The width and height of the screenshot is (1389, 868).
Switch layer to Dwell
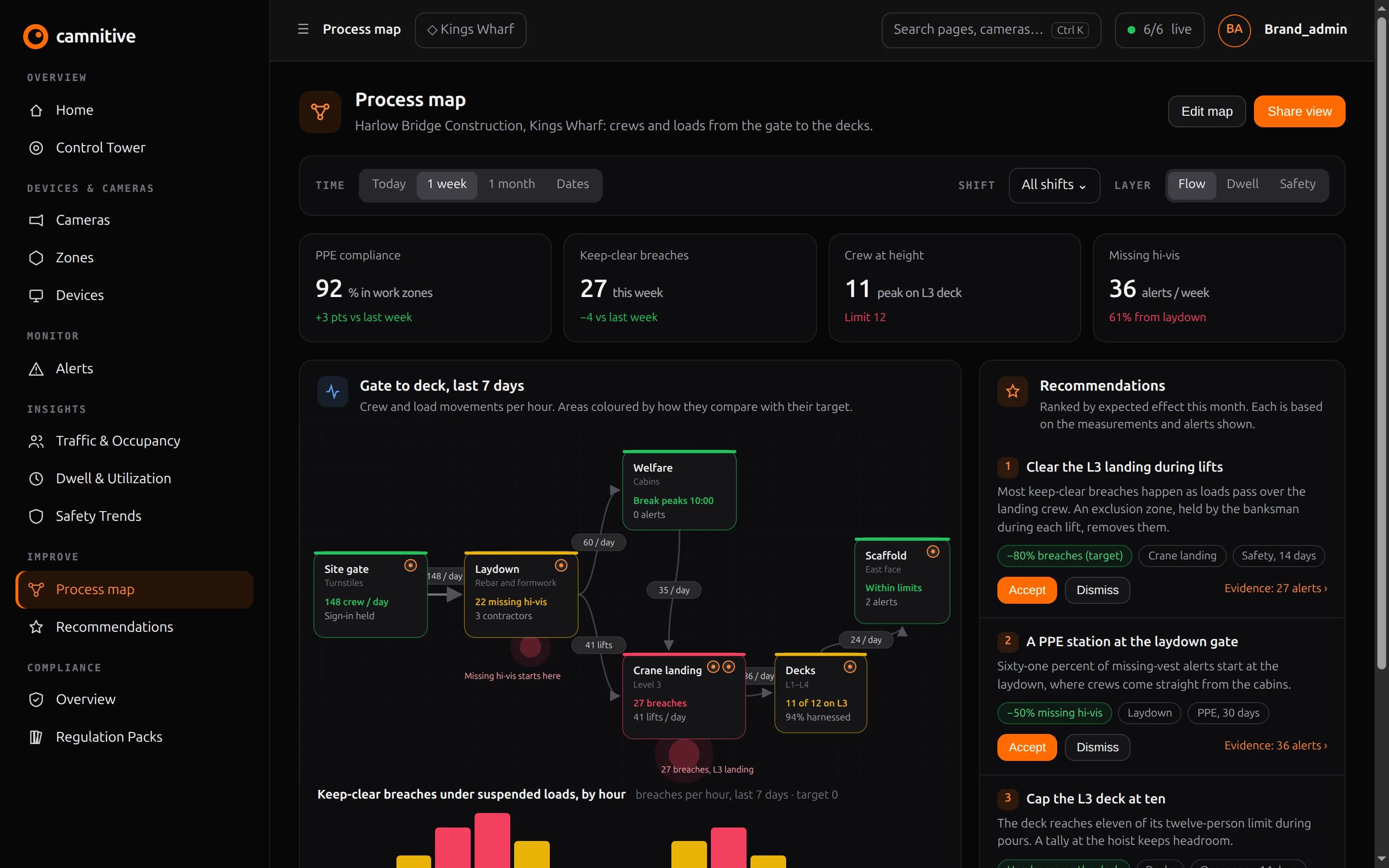[1242, 184]
